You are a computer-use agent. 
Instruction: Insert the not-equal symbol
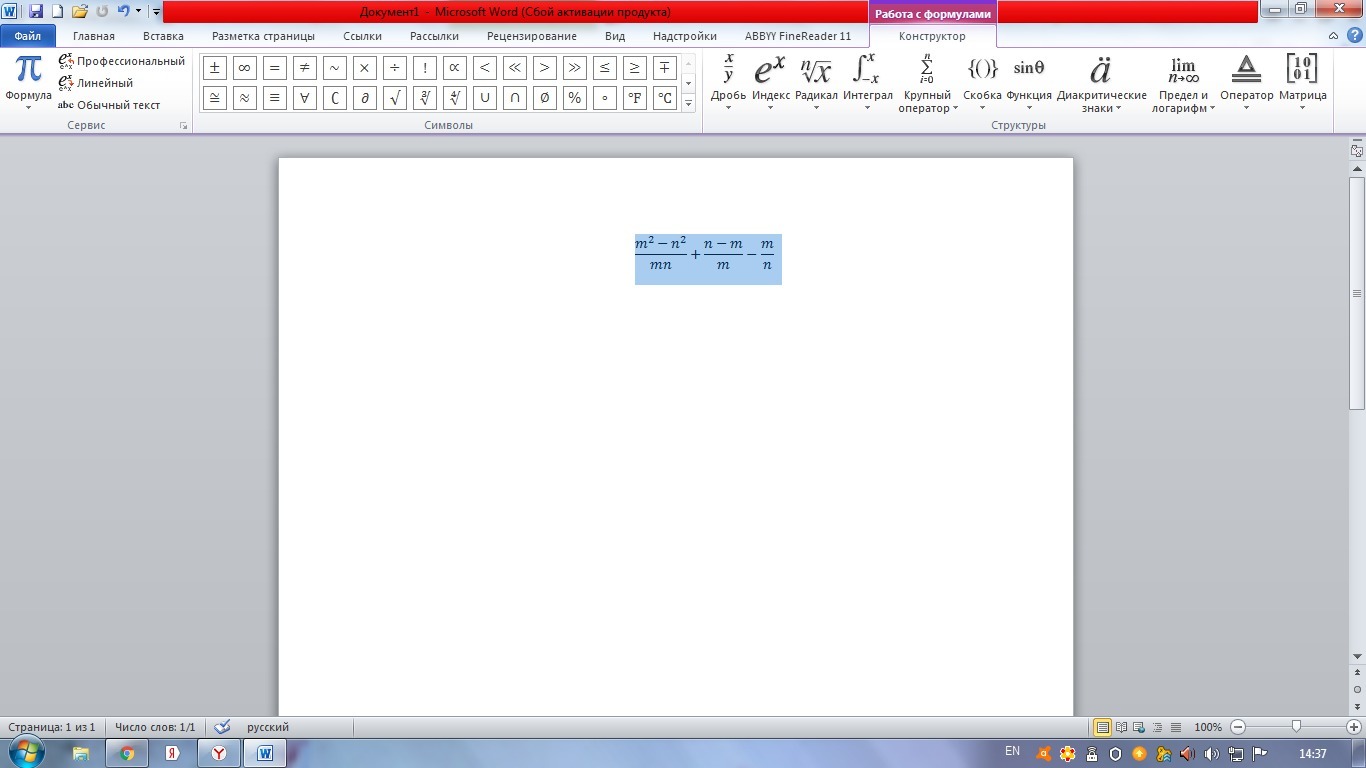click(304, 68)
